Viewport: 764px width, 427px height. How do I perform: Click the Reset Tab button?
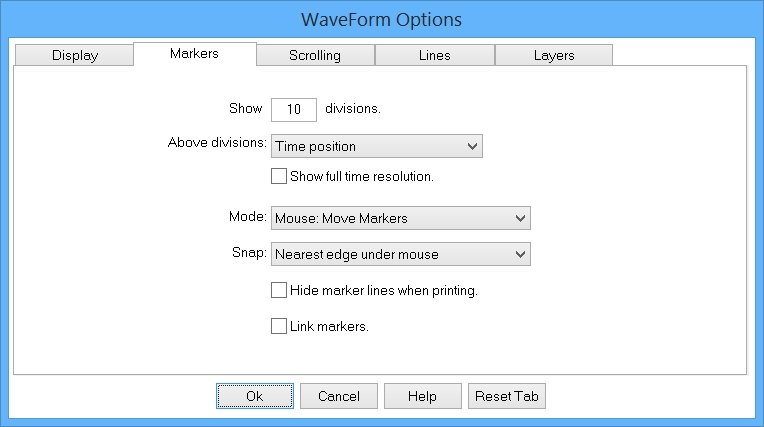pos(507,396)
